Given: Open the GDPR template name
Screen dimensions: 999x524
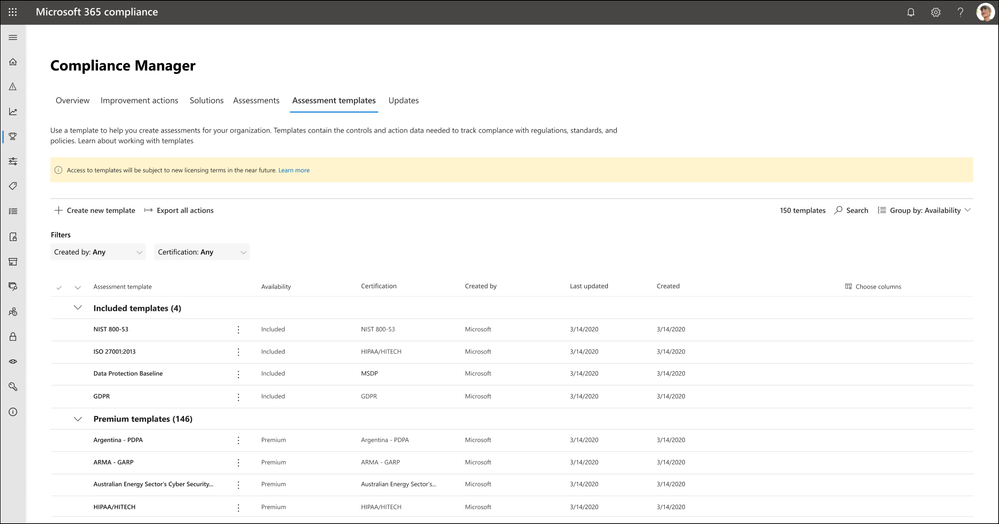Looking at the screenshot, I should [101, 397].
